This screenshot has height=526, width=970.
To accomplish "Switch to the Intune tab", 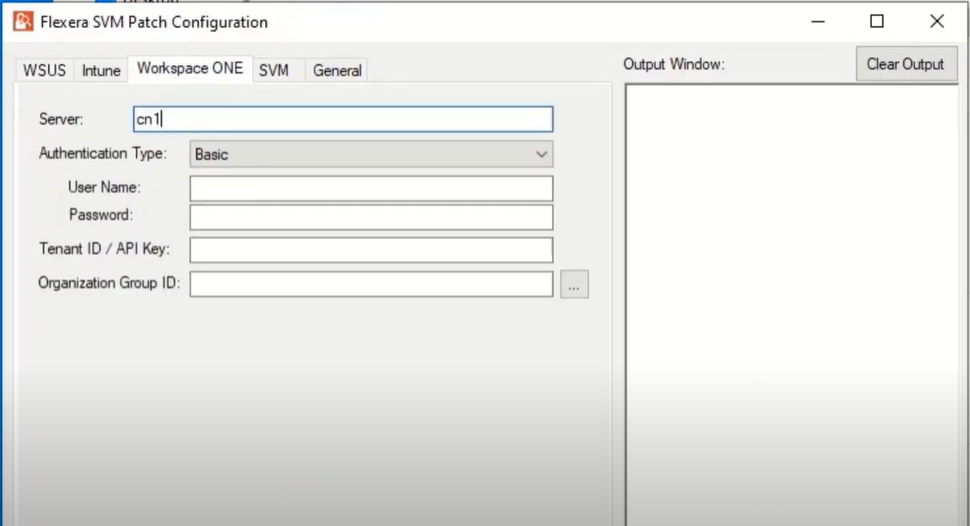I will (x=101, y=71).
